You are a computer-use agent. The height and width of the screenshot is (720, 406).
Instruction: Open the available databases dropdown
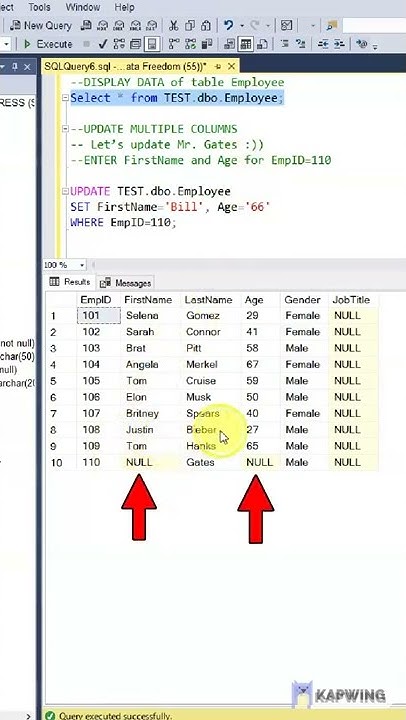point(6,45)
